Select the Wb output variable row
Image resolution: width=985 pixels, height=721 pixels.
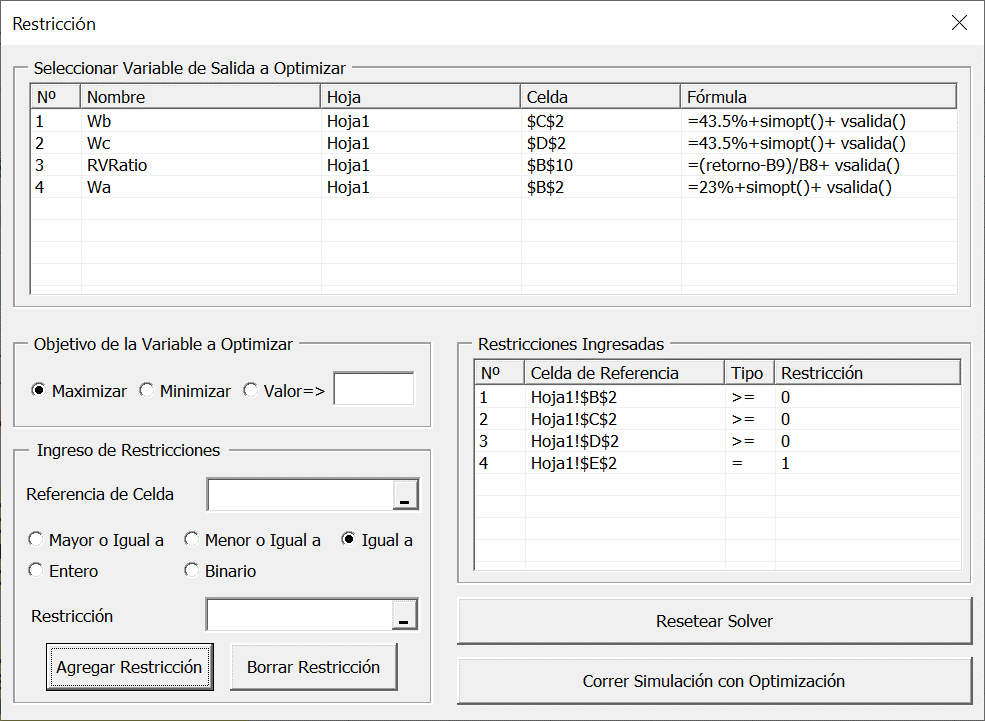point(494,121)
